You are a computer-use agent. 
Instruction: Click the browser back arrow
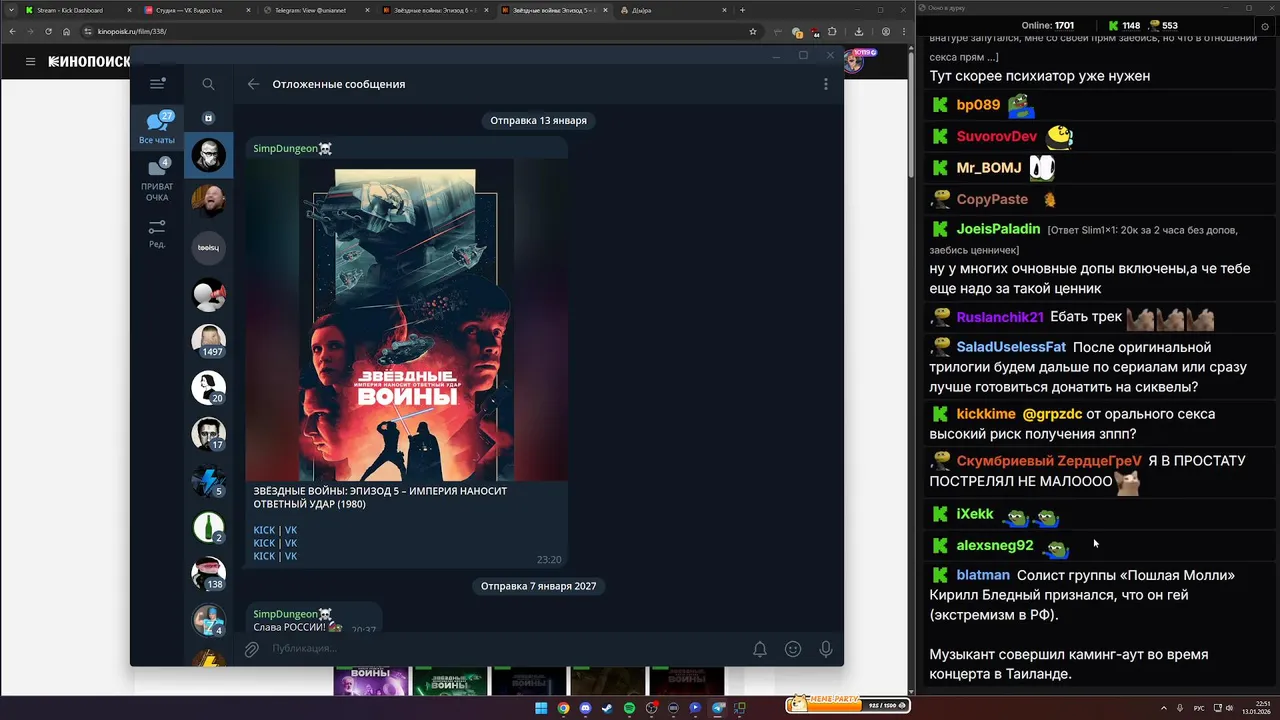point(12,31)
